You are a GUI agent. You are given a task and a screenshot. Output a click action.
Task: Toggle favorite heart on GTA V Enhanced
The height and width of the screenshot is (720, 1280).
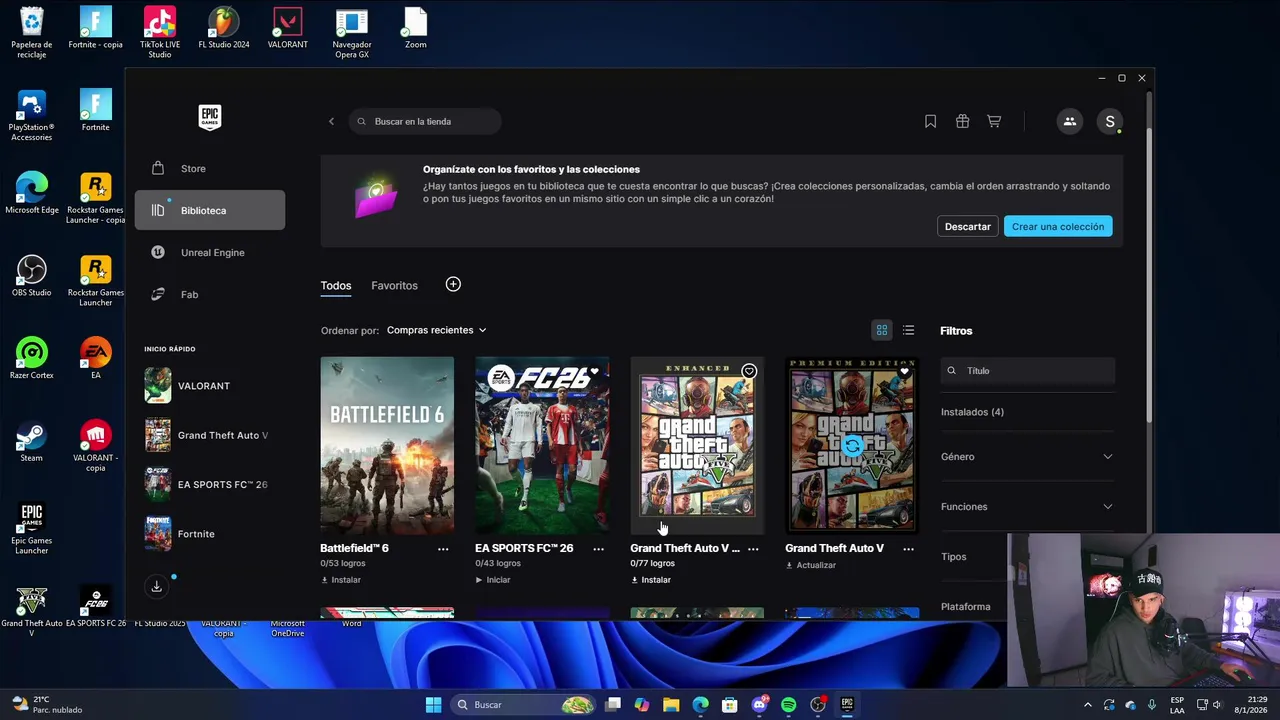tap(749, 372)
